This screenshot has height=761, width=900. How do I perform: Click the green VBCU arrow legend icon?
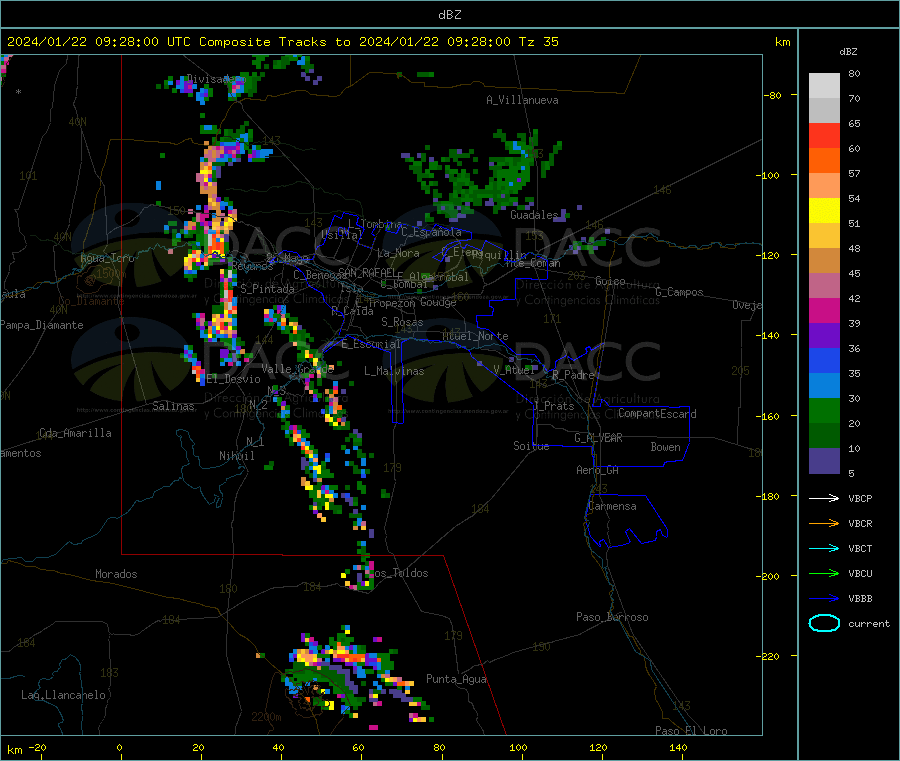[x=824, y=573]
